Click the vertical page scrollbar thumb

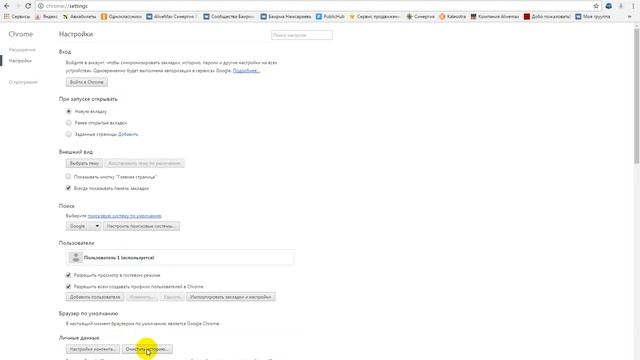pyautogui.click(x=636, y=96)
